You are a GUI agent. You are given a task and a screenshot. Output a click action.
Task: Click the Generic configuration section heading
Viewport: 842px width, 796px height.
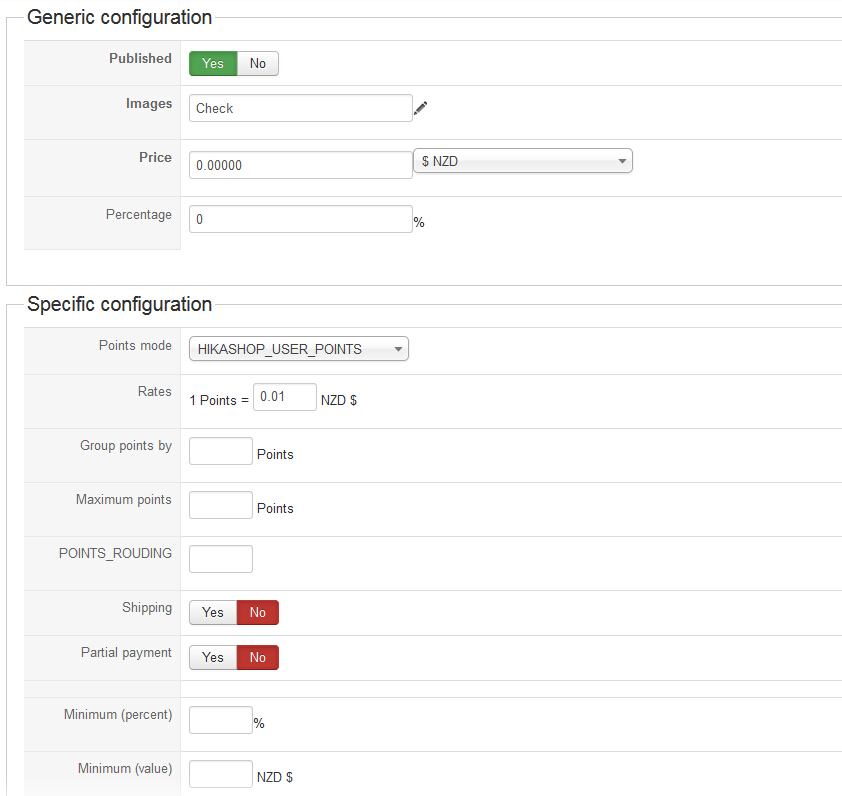[x=119, y=18]
